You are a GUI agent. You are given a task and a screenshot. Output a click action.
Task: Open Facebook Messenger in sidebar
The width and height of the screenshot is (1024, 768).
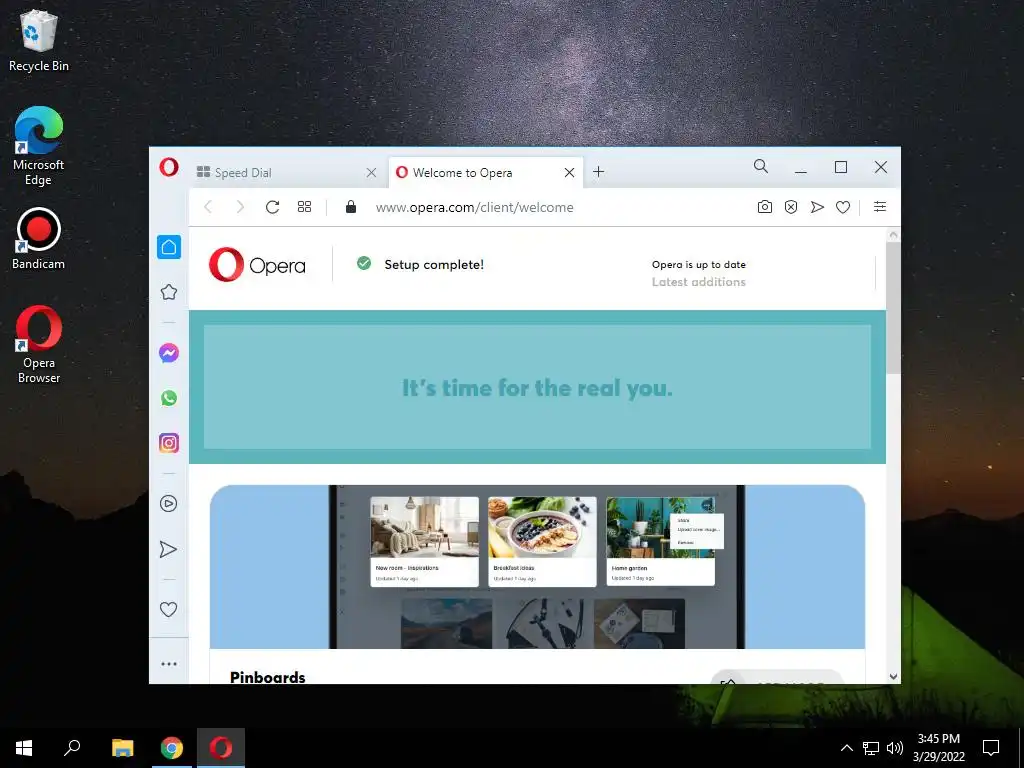tap(168, 353)
